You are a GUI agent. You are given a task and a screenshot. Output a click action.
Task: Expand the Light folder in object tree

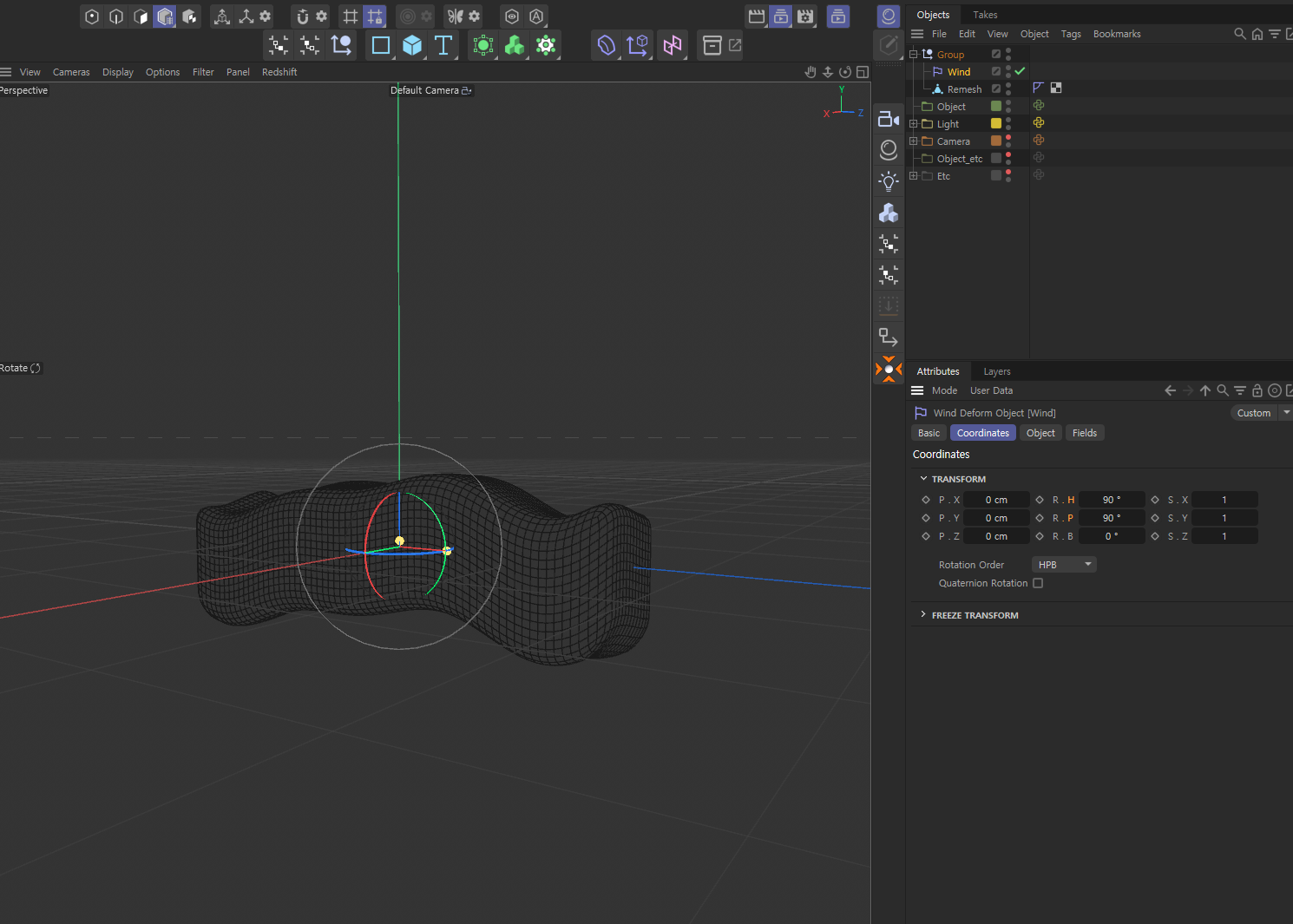[913, 124]
